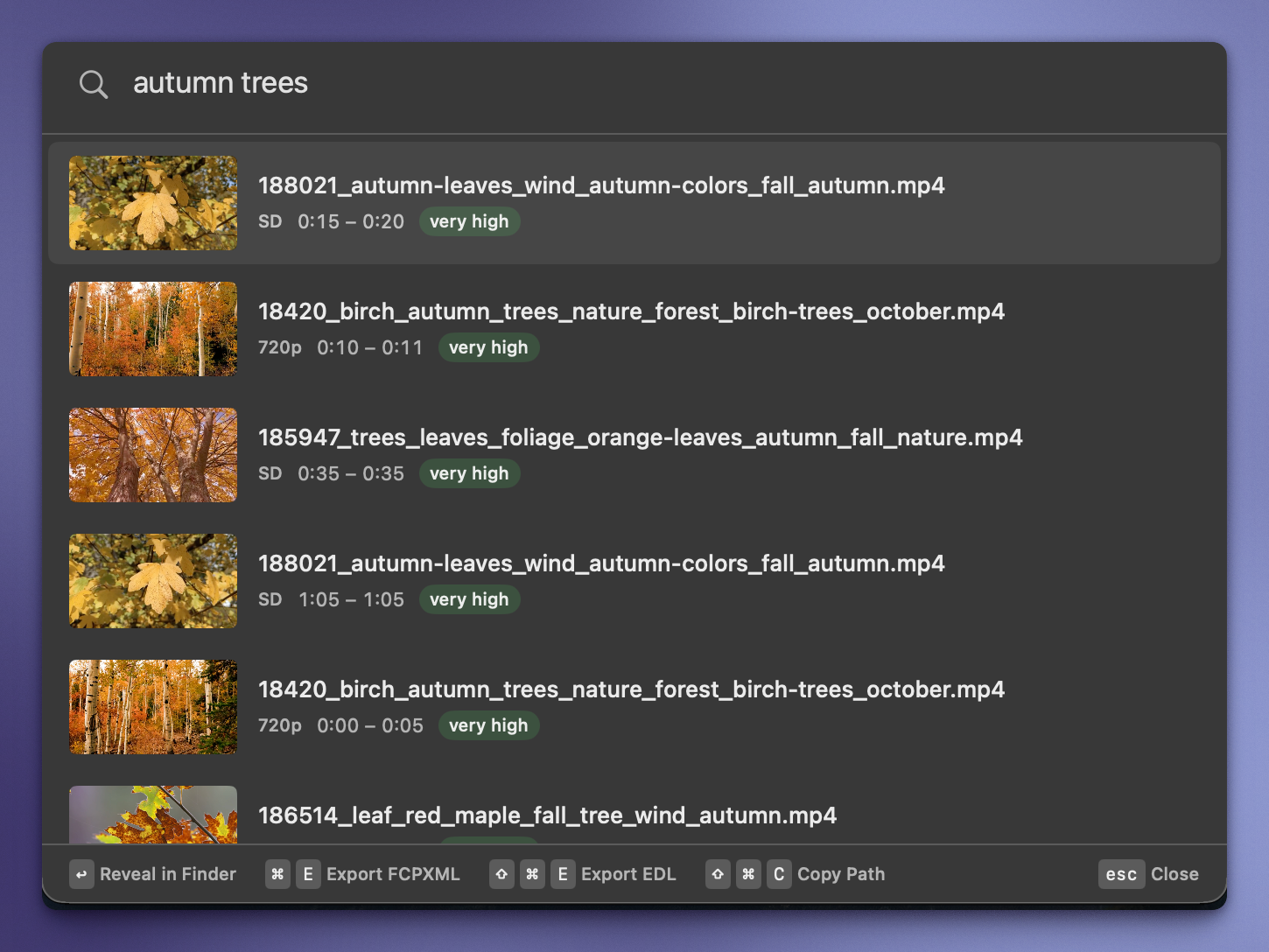Select 186514_leaf_red_maple_fall_tree filename

[547, 815]
